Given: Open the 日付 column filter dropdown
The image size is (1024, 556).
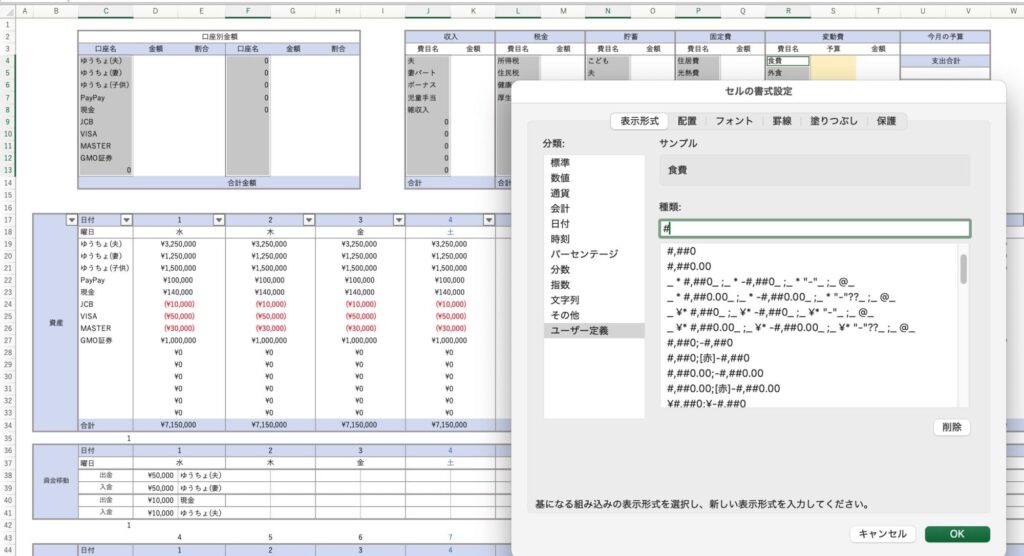Looking at the screenshot, I should 126,220.
